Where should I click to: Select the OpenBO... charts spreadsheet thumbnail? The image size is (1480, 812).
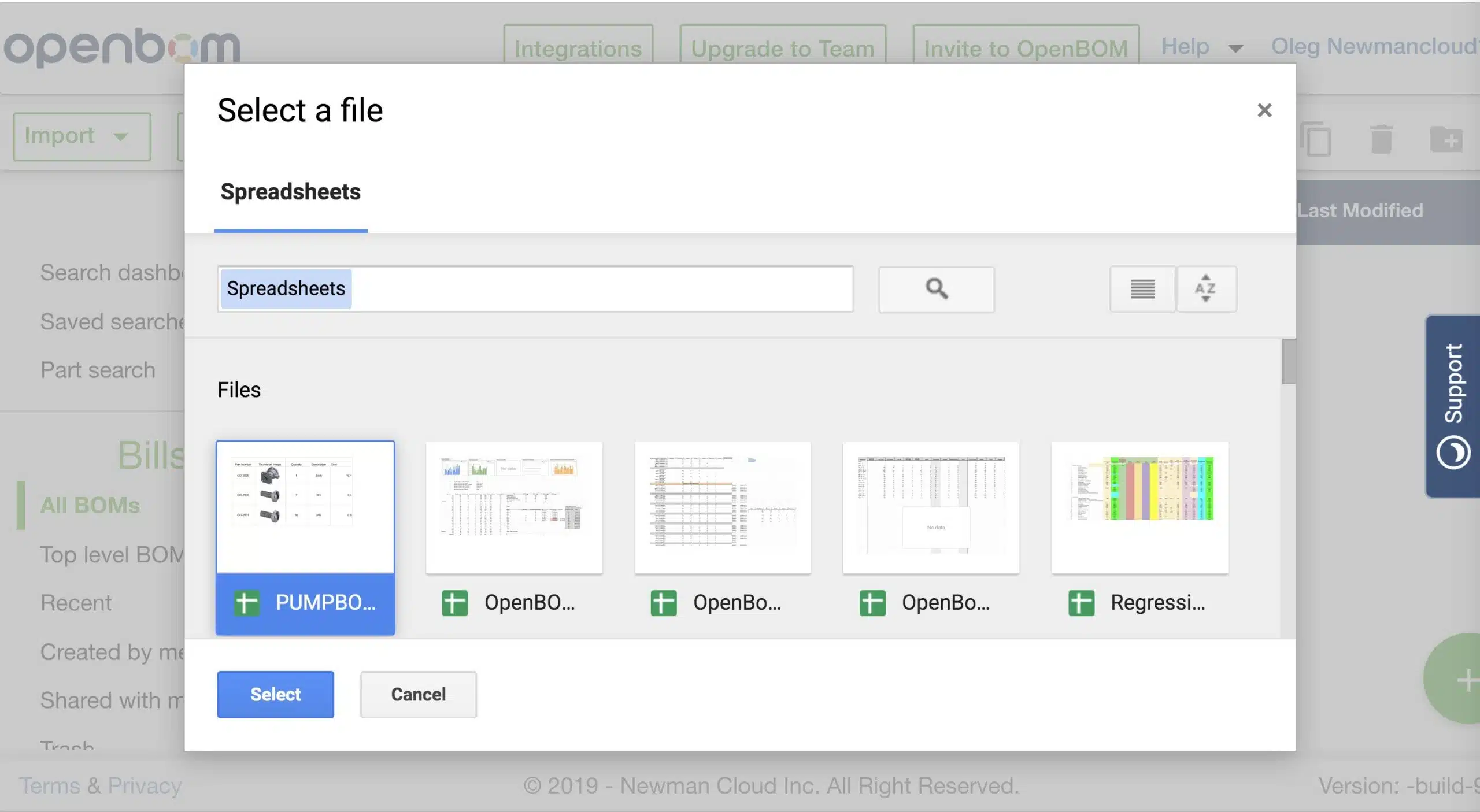[514, 507]
